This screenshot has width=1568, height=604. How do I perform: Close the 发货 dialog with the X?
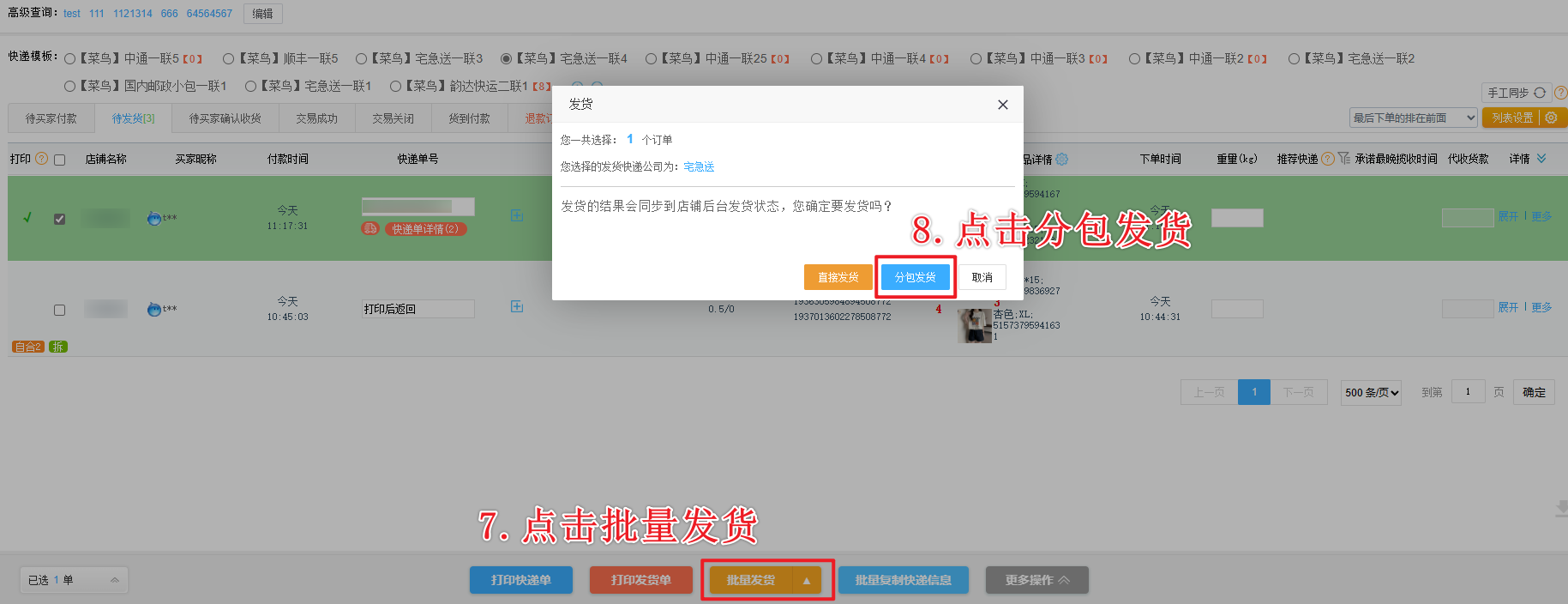tap(1002, 105)
